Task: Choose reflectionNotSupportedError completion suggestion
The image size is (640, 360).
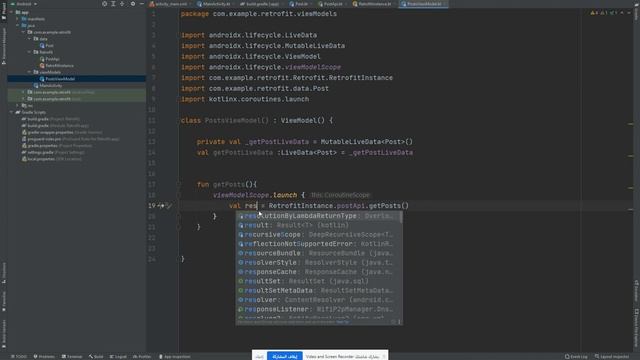Action: point(318,244)
